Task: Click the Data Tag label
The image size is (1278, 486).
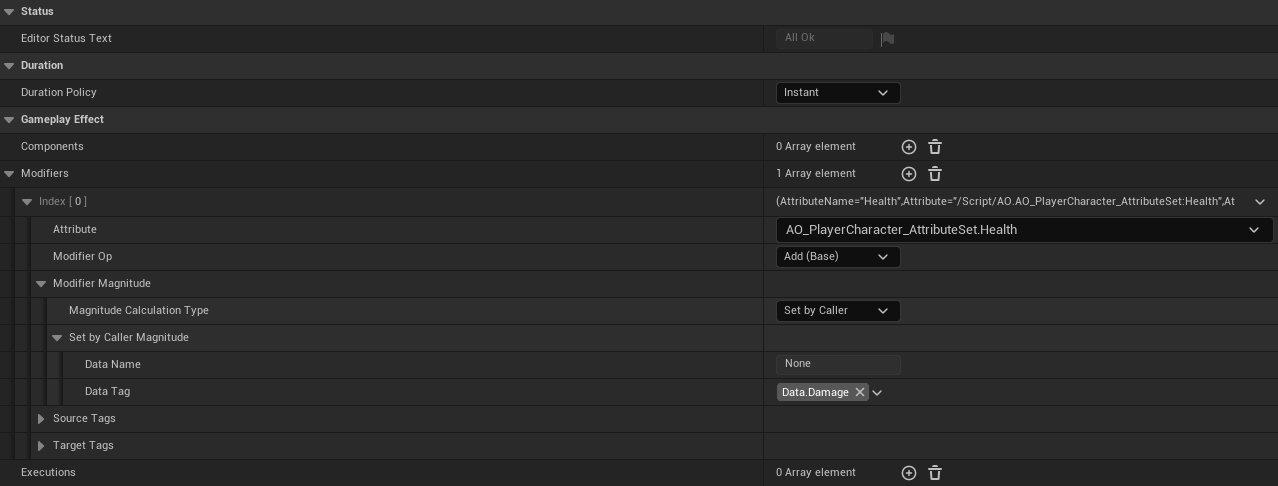Action: [x=107, y=391]
